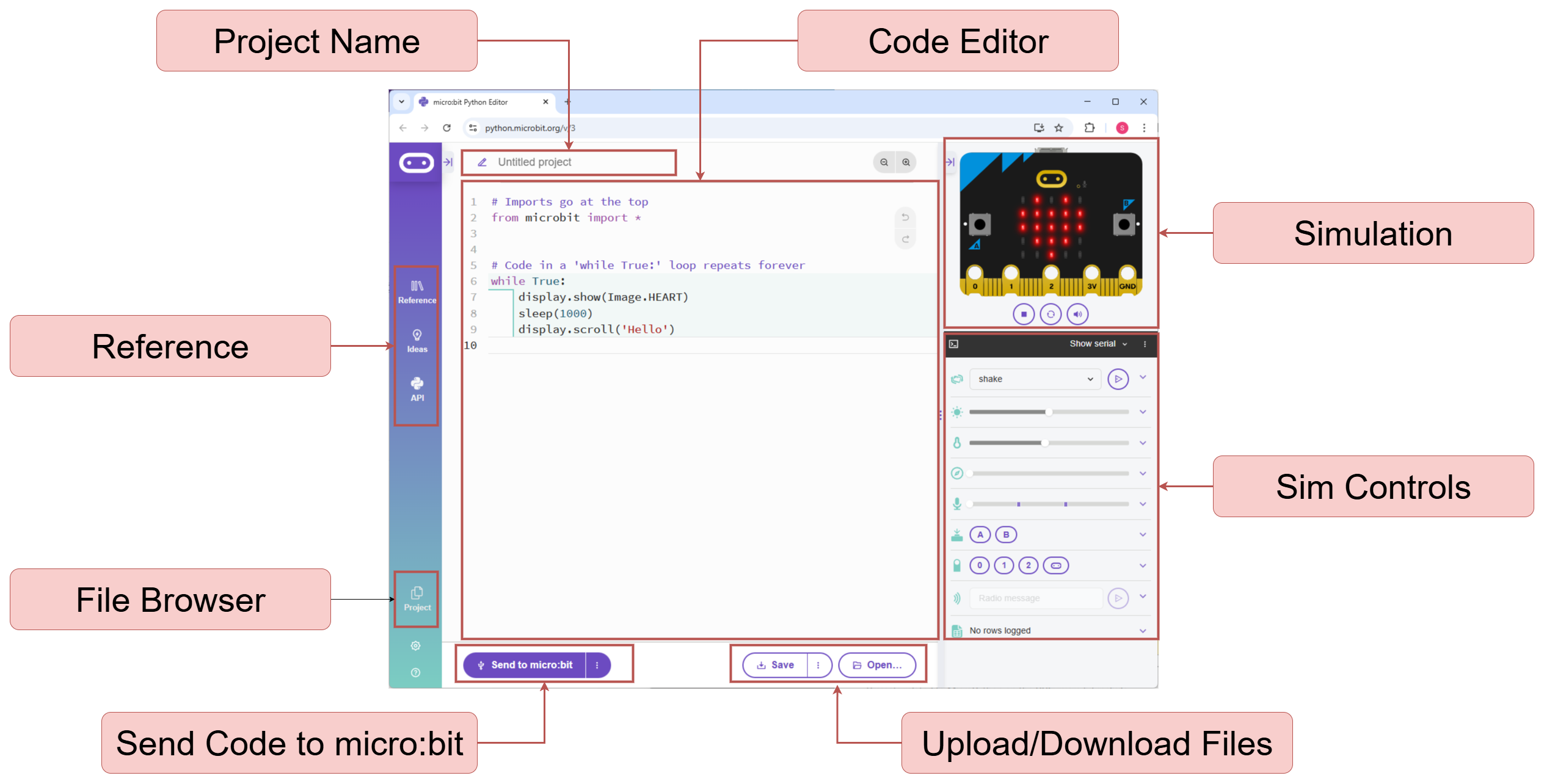Restart the micro:bit simulator
Viewport: 1544px width, 784px height.
(x=1051, y=314)
